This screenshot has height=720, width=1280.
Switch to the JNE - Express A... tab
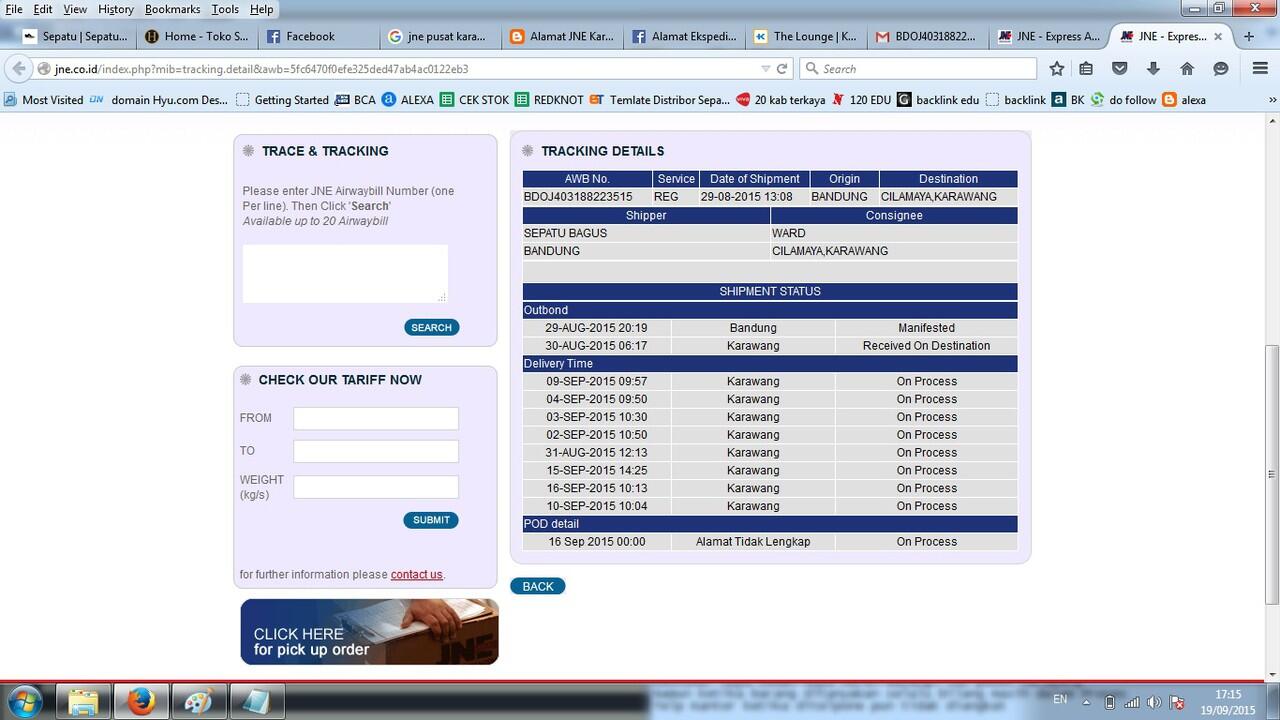1050,36
